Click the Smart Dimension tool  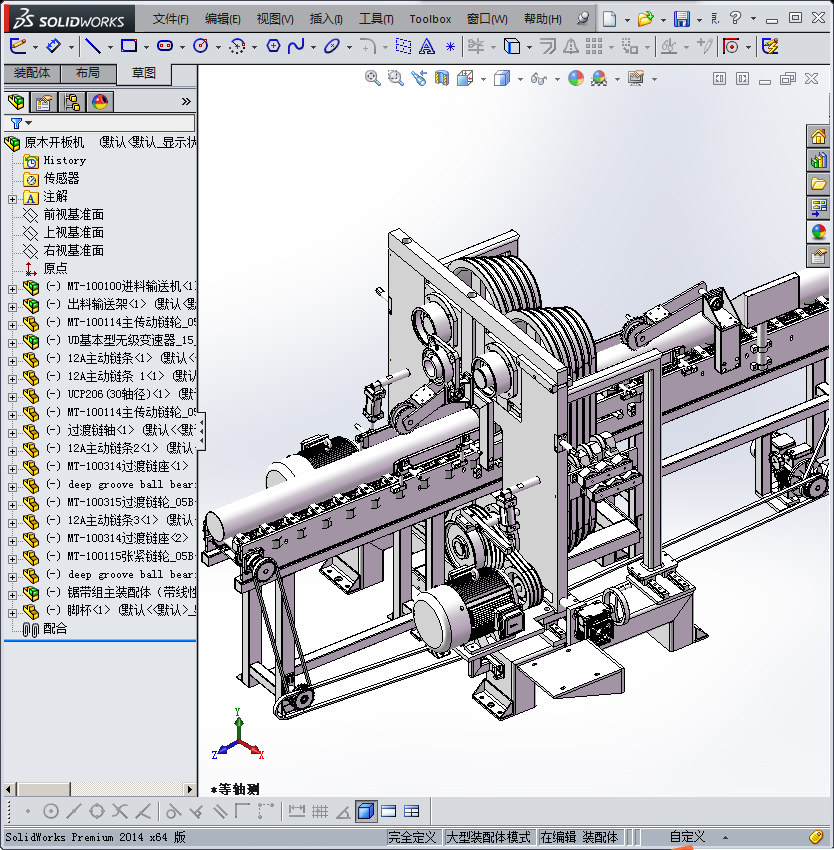53,47
